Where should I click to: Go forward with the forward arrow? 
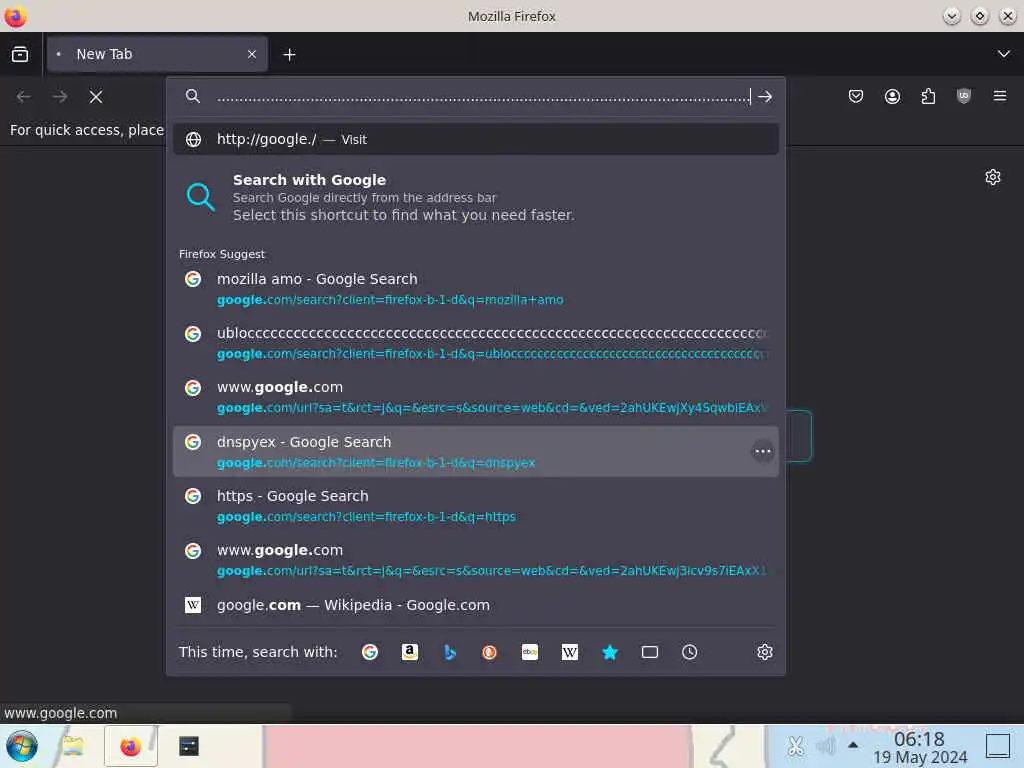coord(60,97)
